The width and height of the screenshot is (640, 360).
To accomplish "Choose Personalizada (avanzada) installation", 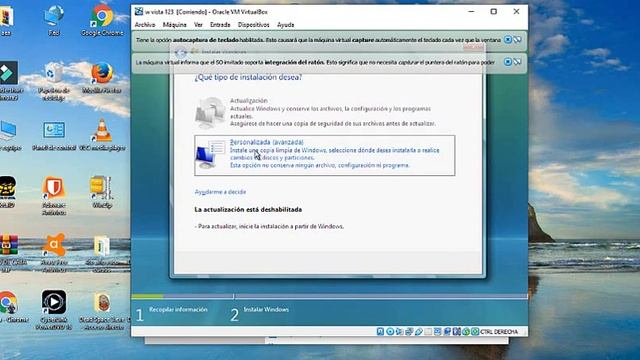I will point(324,155).
